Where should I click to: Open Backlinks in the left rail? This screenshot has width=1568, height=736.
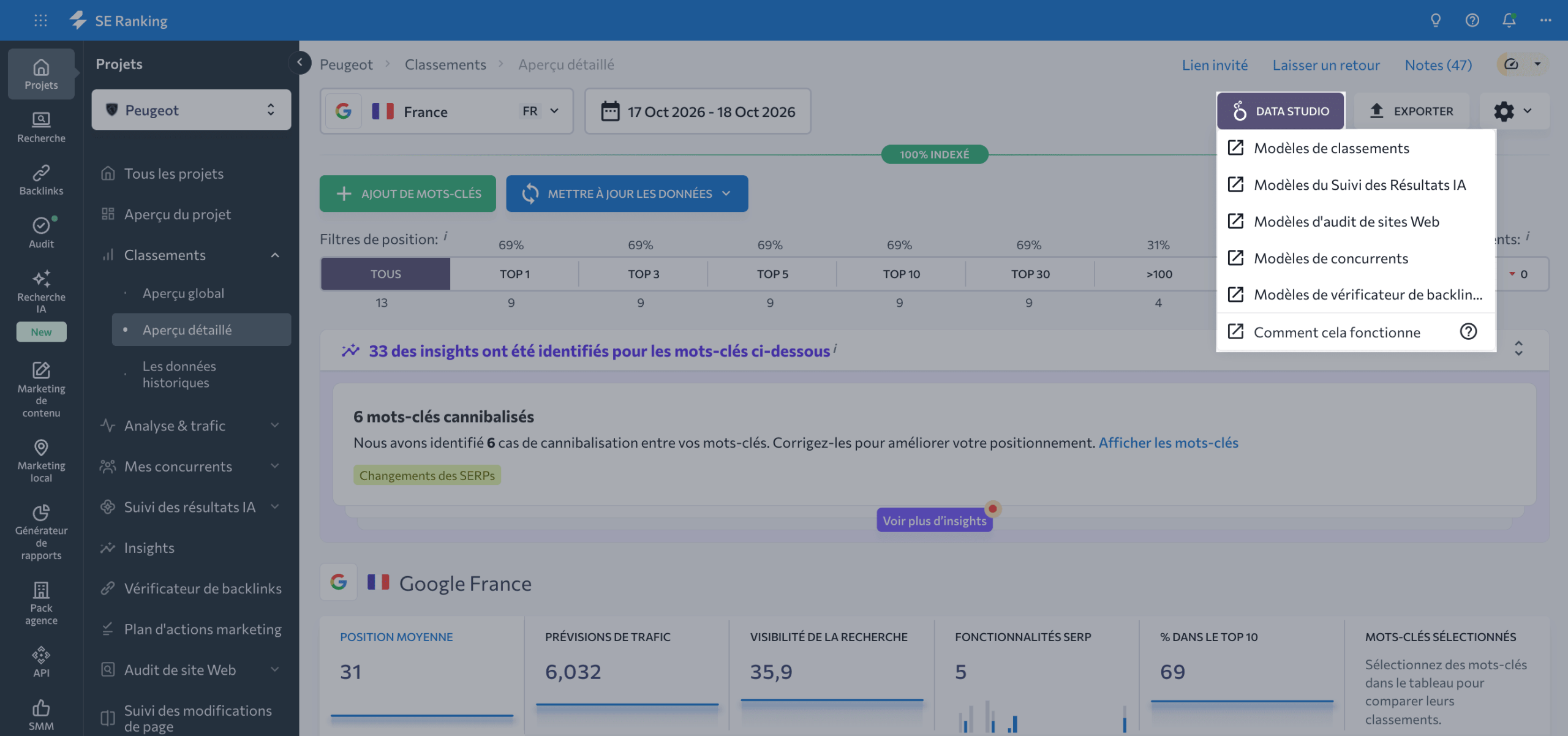41,180
